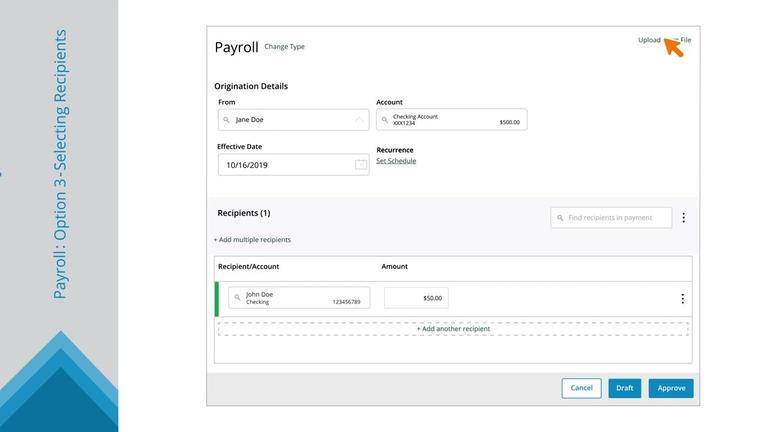Click the Recipients (1) heading
Viewport: 768px width, 432px height.
[243, 213]
